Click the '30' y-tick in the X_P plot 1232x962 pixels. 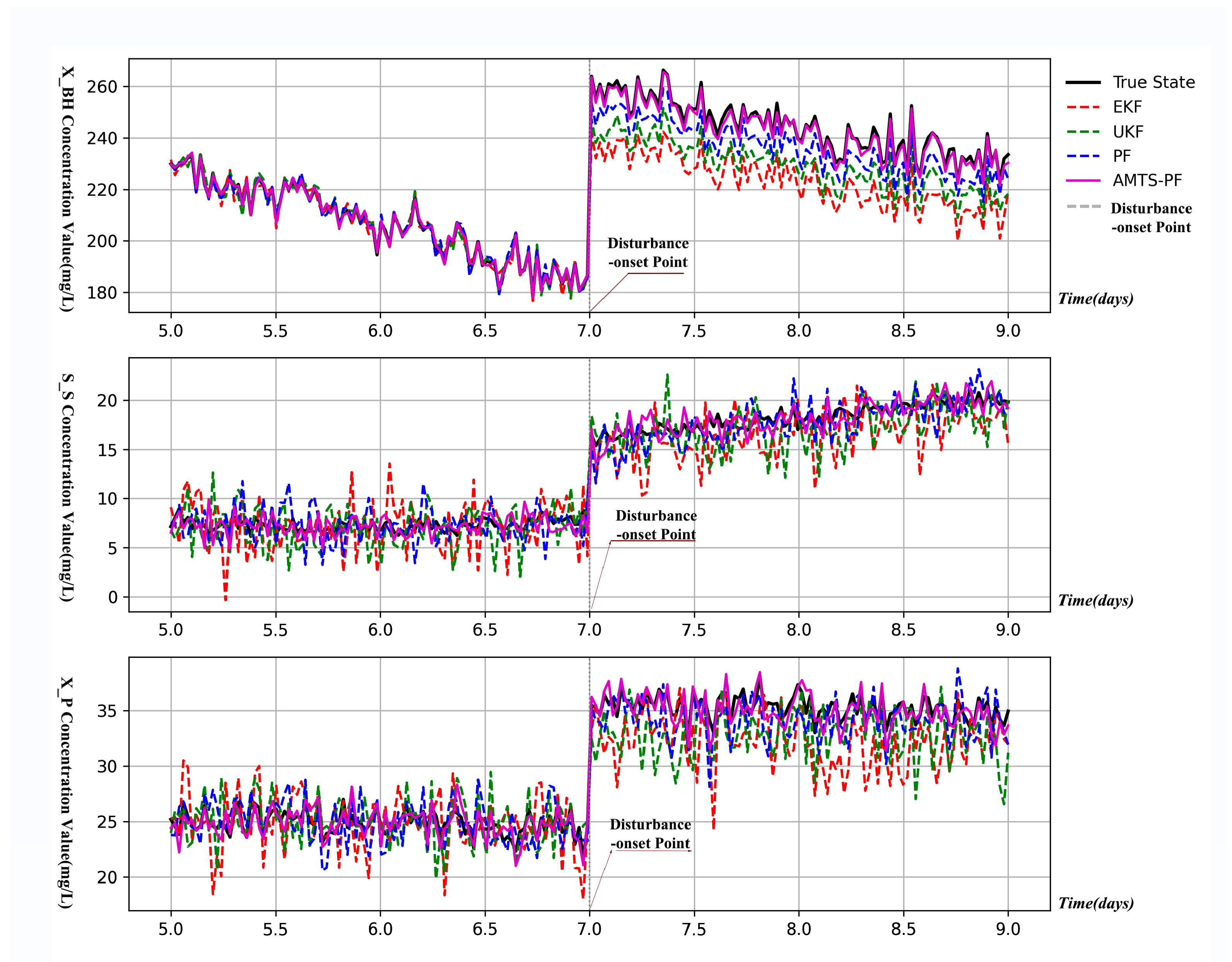point(107,767)
